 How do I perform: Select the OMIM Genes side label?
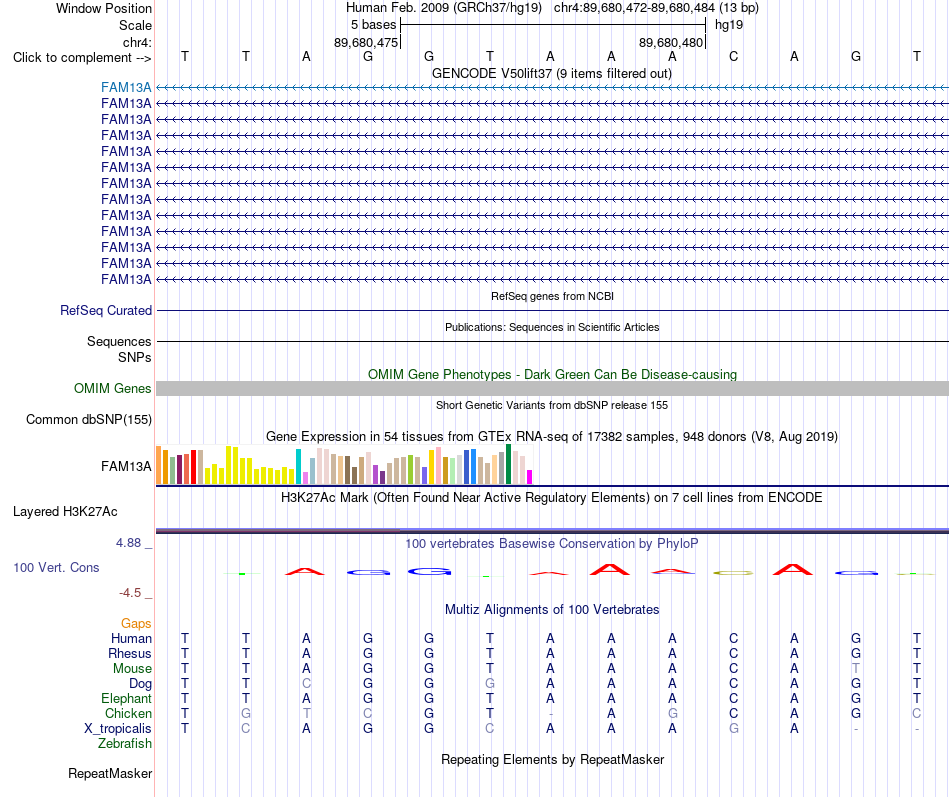point(112,388)
